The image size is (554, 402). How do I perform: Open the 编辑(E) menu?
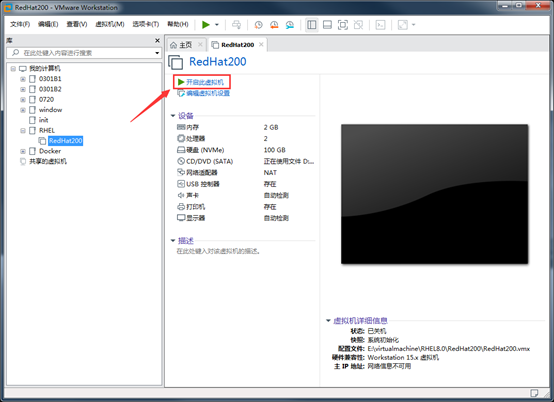pyautogui.click(x=48, y=24)
